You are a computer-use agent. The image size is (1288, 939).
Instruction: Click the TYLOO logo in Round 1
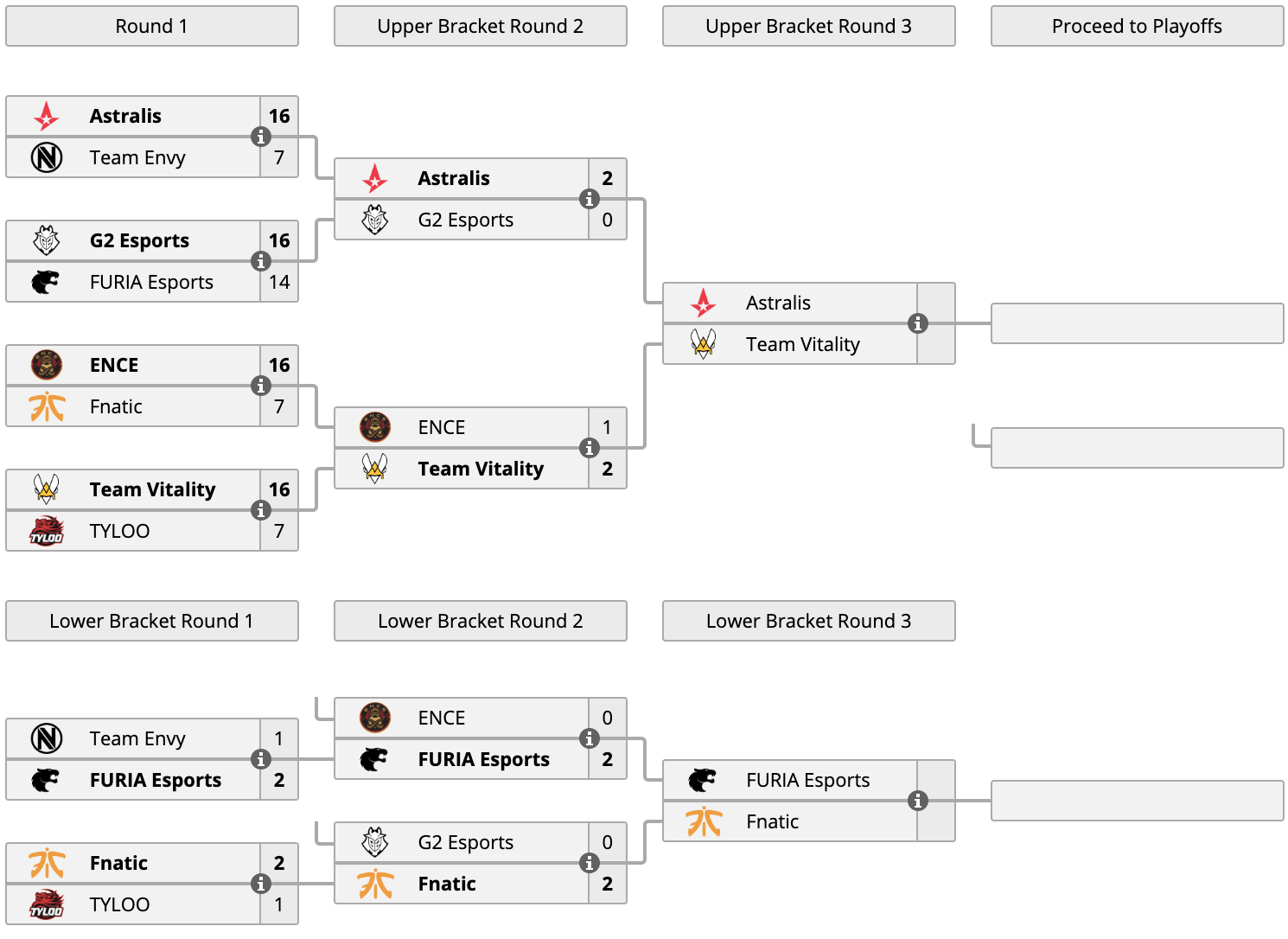[x=47, y=531]
